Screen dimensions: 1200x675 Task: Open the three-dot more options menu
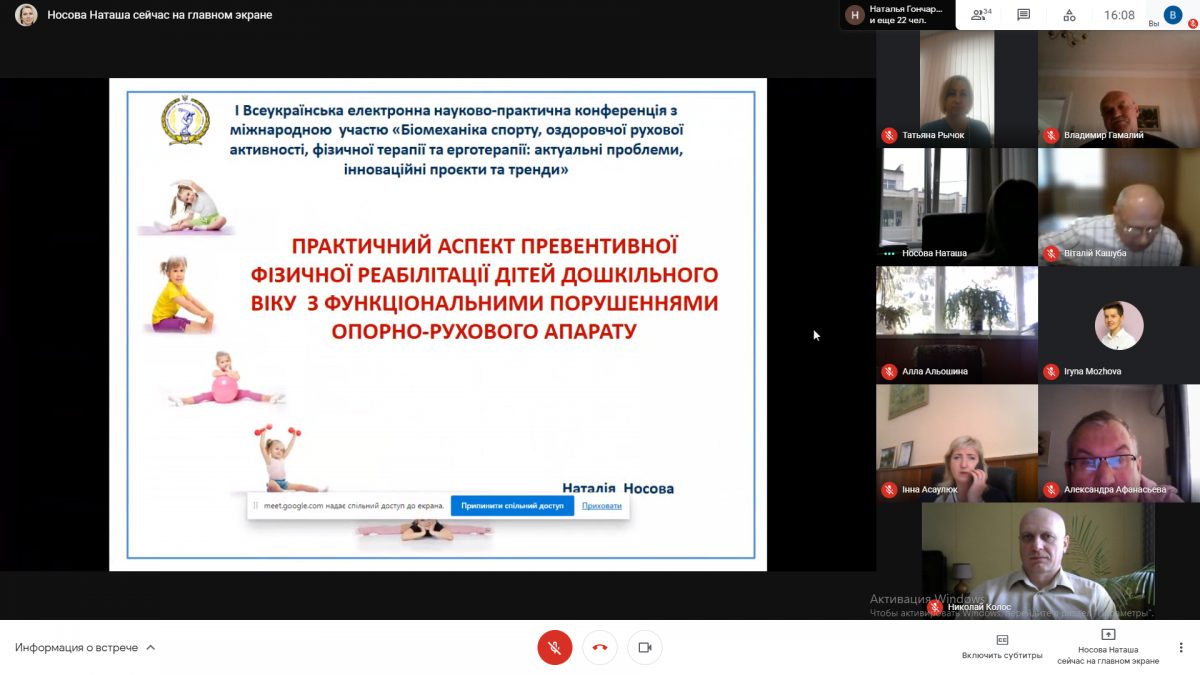pyautogui.click(x=1181, y=648)
